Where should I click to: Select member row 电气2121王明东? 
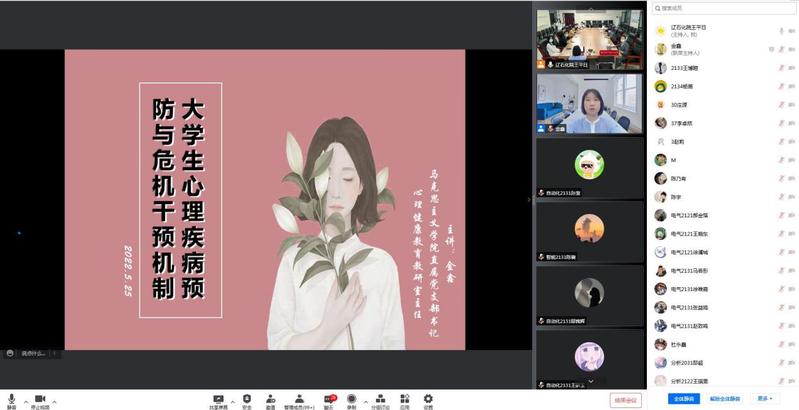click(x=725, y=234)
